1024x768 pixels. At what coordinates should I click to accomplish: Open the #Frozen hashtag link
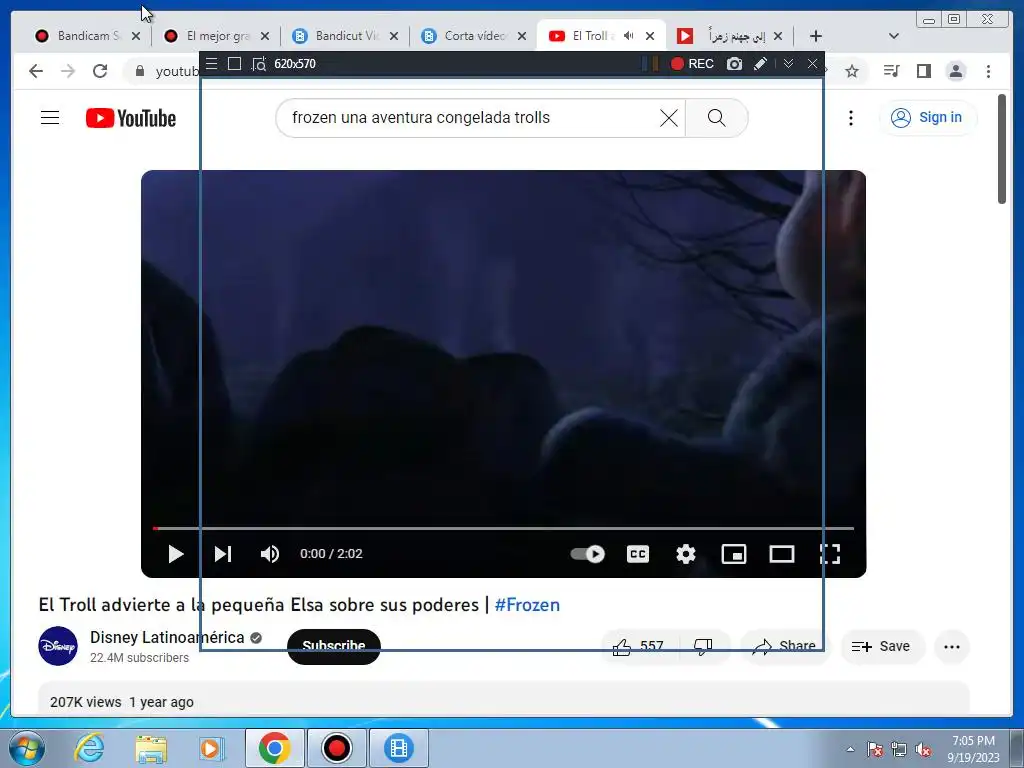coord(527,605)
